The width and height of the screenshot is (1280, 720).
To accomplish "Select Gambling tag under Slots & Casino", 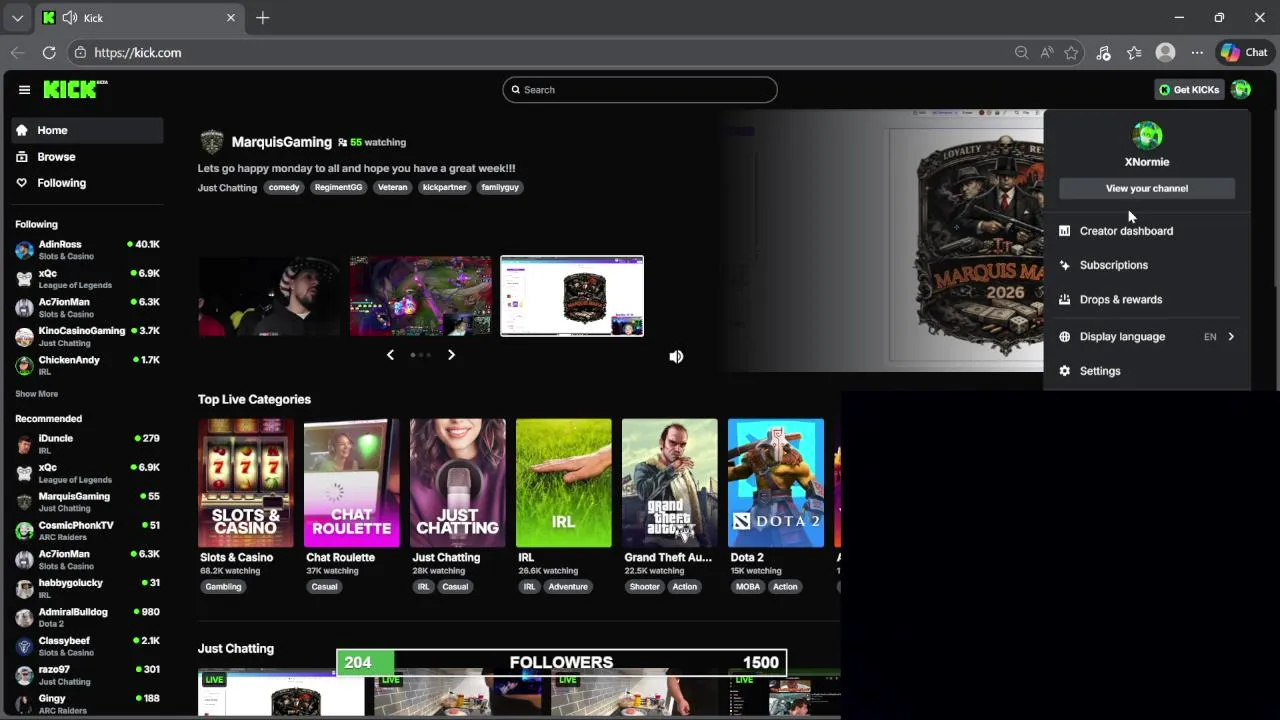I will coord(223,587).
